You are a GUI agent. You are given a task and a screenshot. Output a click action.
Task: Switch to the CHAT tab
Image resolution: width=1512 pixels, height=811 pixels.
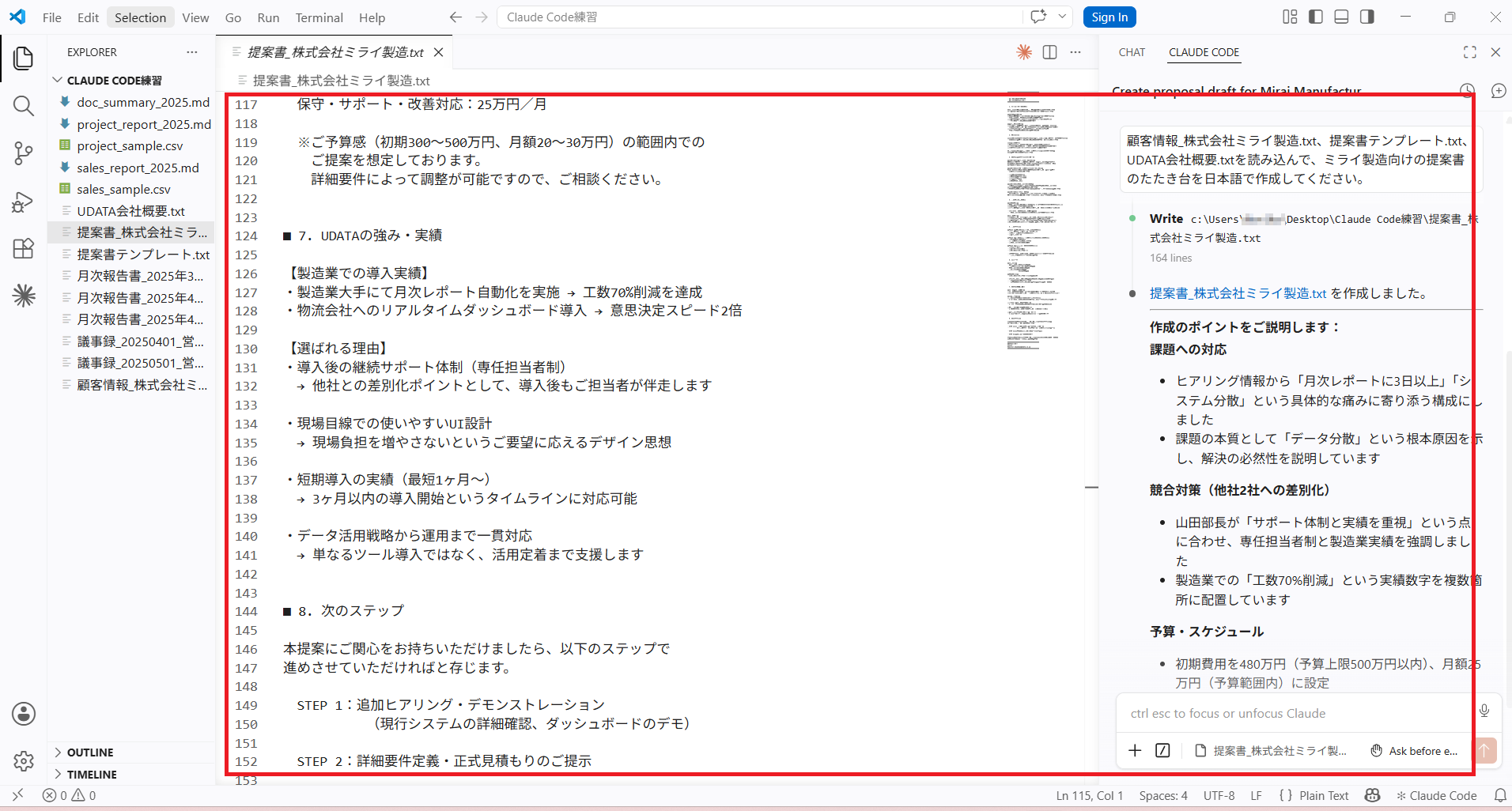tap(1132, 52)
